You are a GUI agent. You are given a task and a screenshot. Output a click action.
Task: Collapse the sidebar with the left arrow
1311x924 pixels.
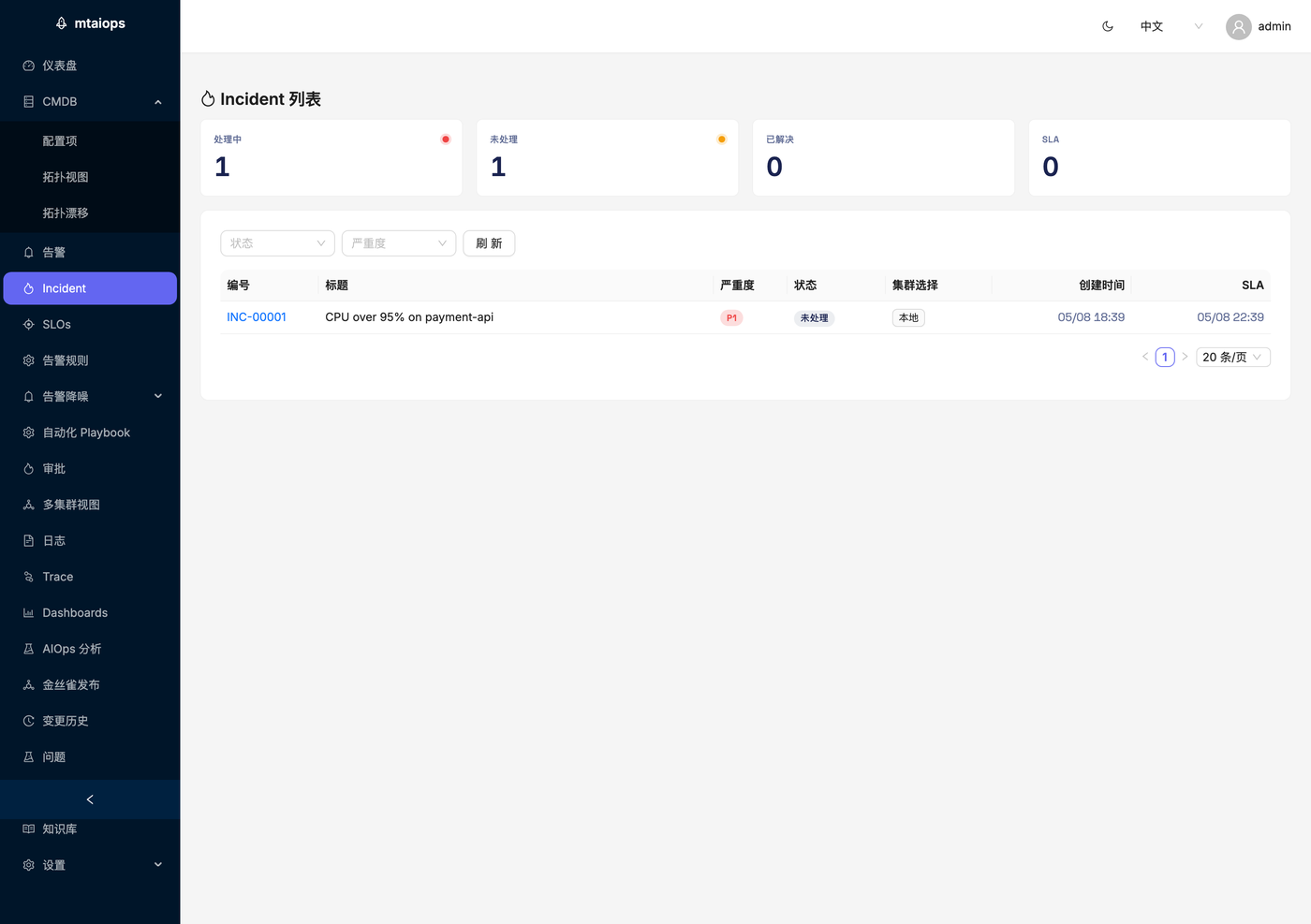[x=90, y=799]
